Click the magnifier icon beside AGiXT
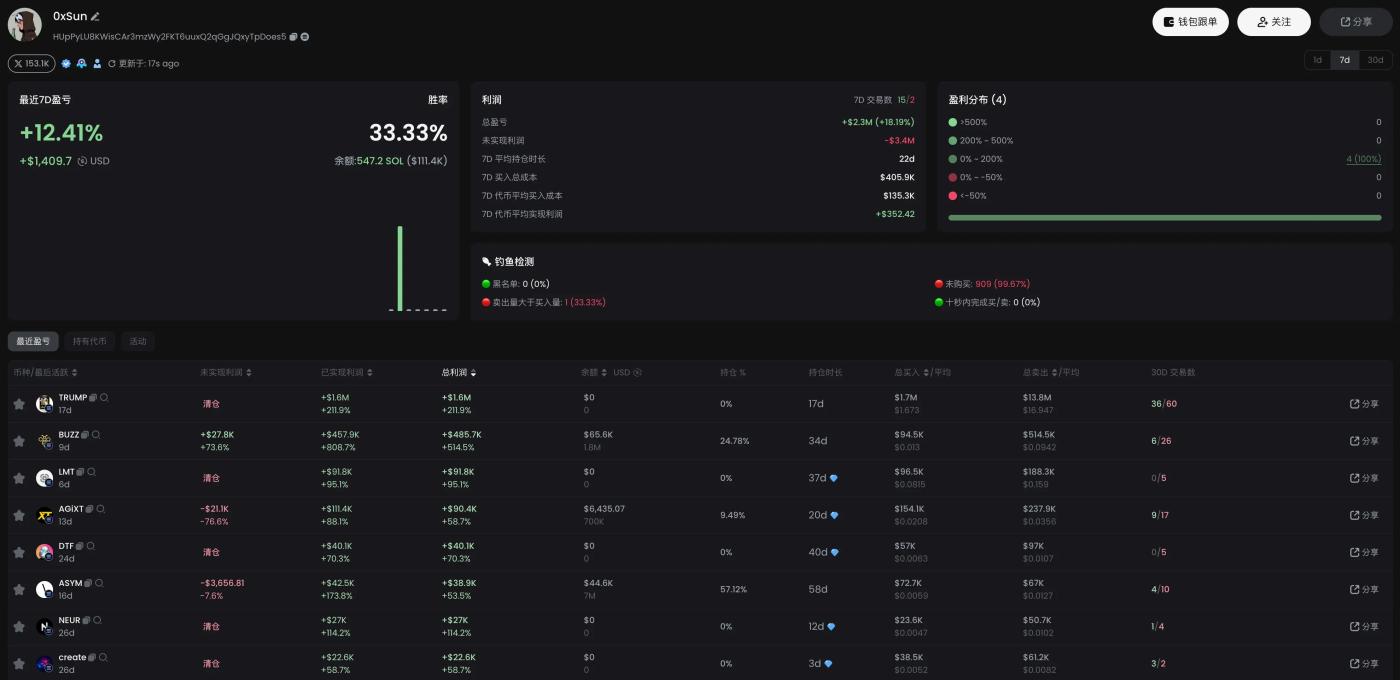Image resolution: width=1400 pixels, height=680 pixels. (101, 509)
